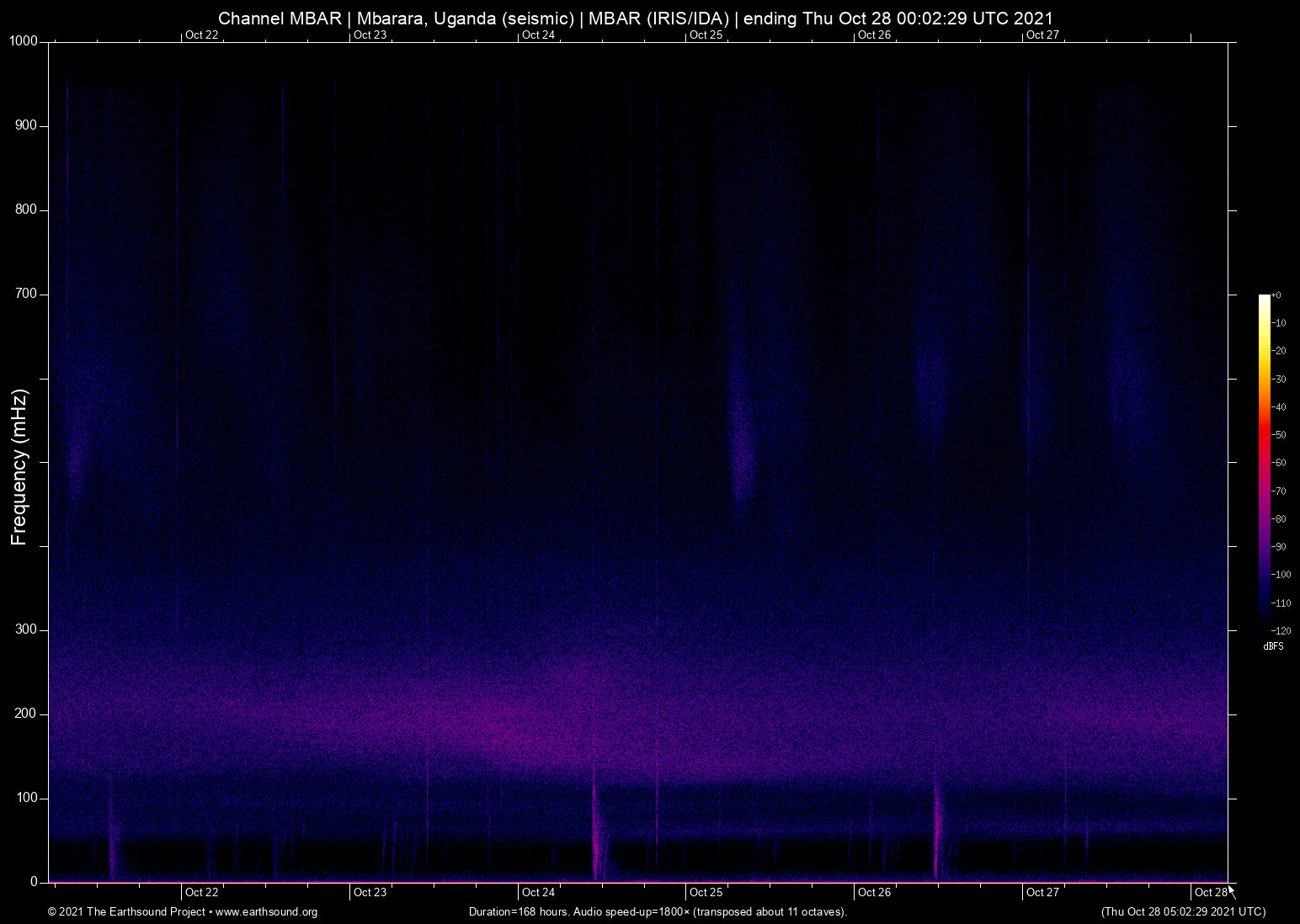Click the 300 frequency axis label
Image resolution: width=1300 pixels, height=924 pixels.
pyautogui.click(x=26, y=629)
